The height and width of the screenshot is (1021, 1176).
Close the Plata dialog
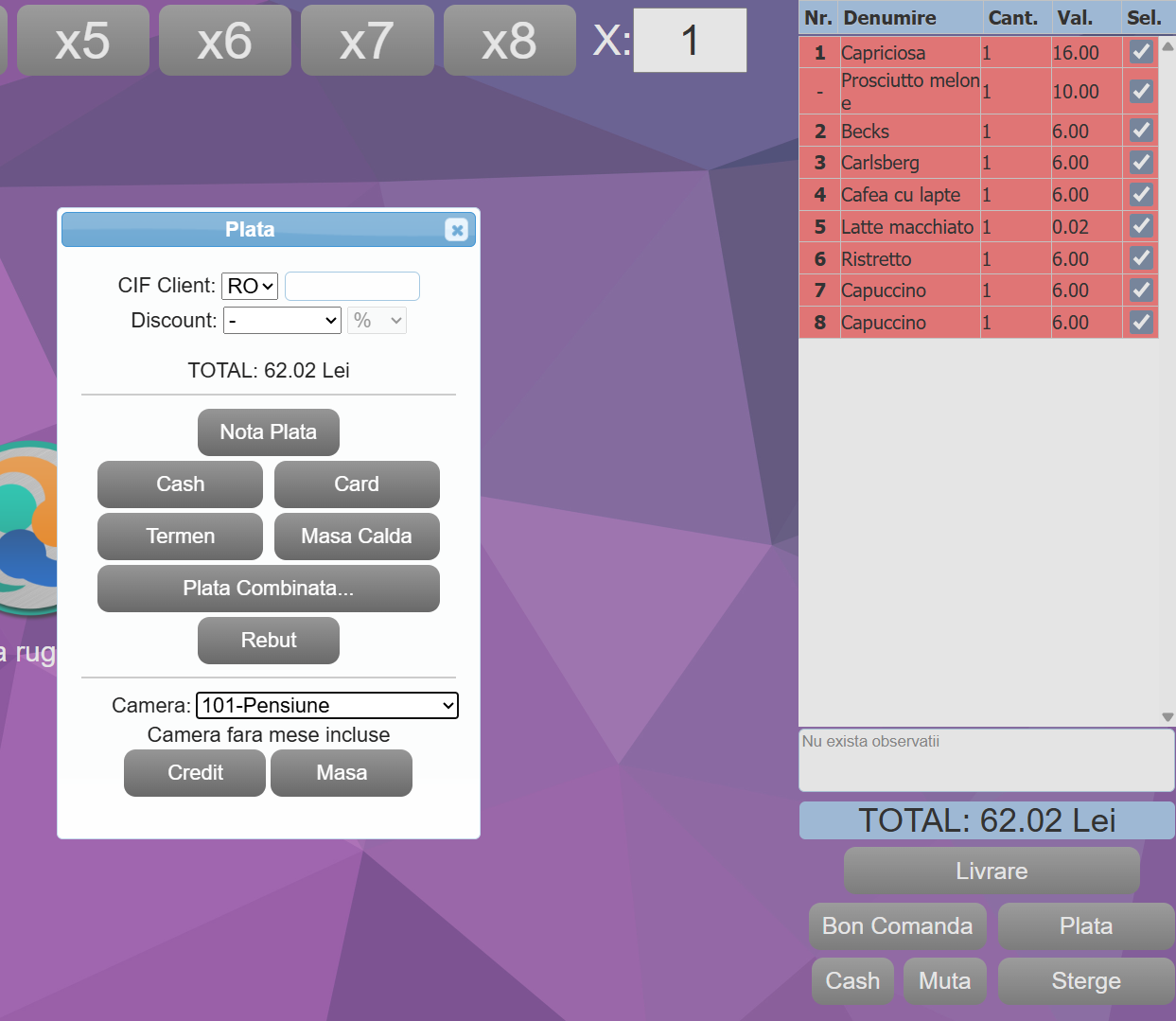tap(457, 229)
